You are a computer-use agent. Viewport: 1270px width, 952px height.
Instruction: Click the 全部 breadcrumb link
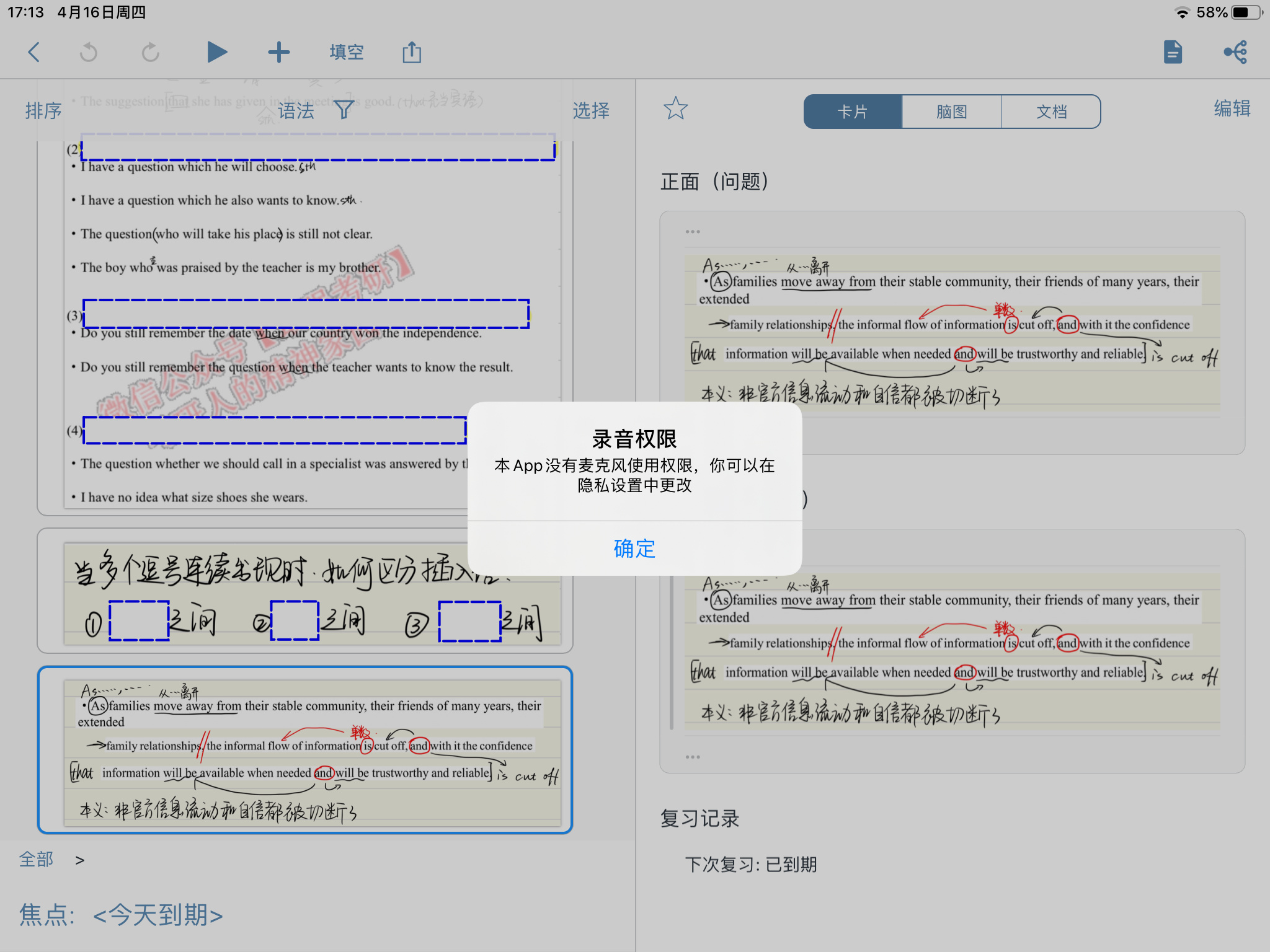click(x=36, y=860)
